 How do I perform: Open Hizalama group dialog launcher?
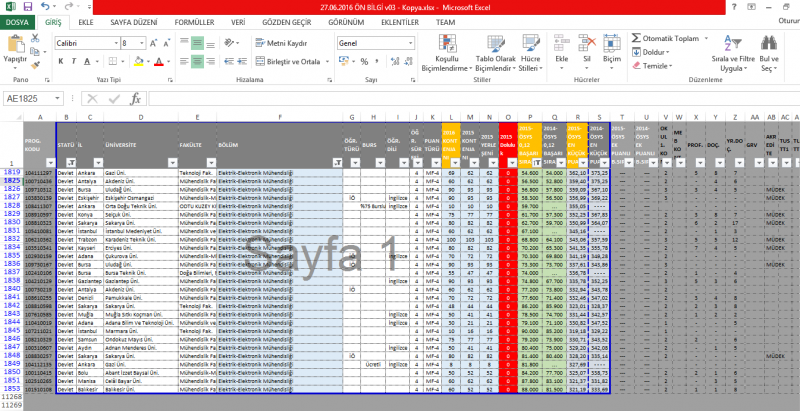[x=330, y=80]
